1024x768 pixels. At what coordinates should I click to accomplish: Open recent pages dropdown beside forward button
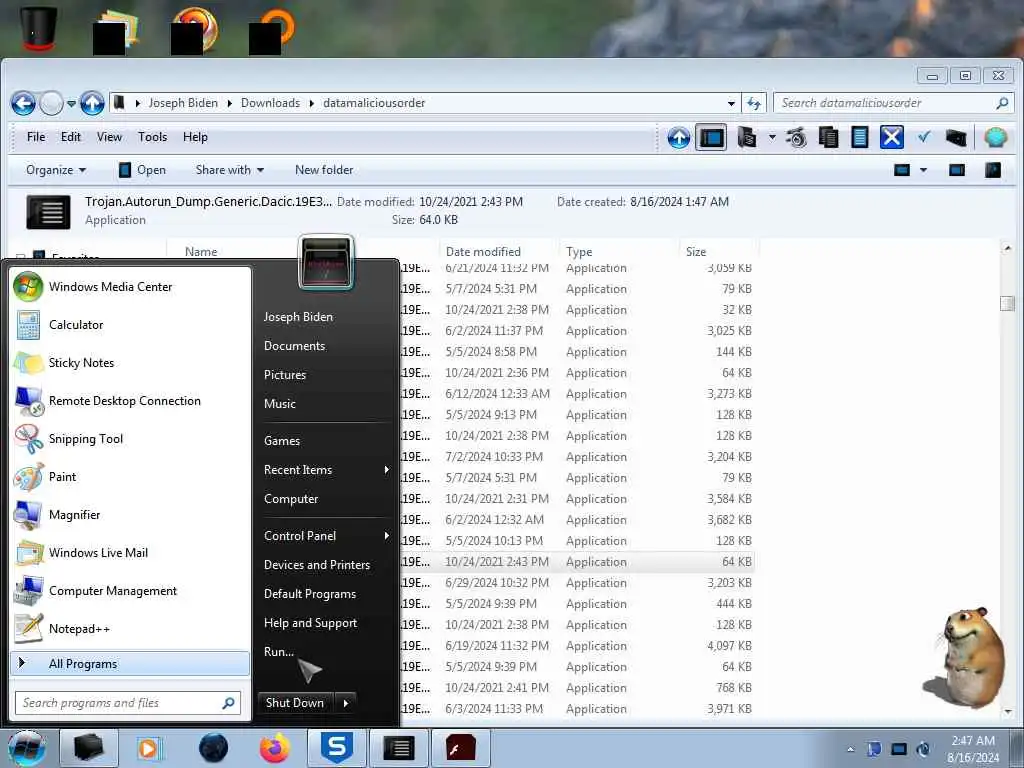tap(71, 103)
